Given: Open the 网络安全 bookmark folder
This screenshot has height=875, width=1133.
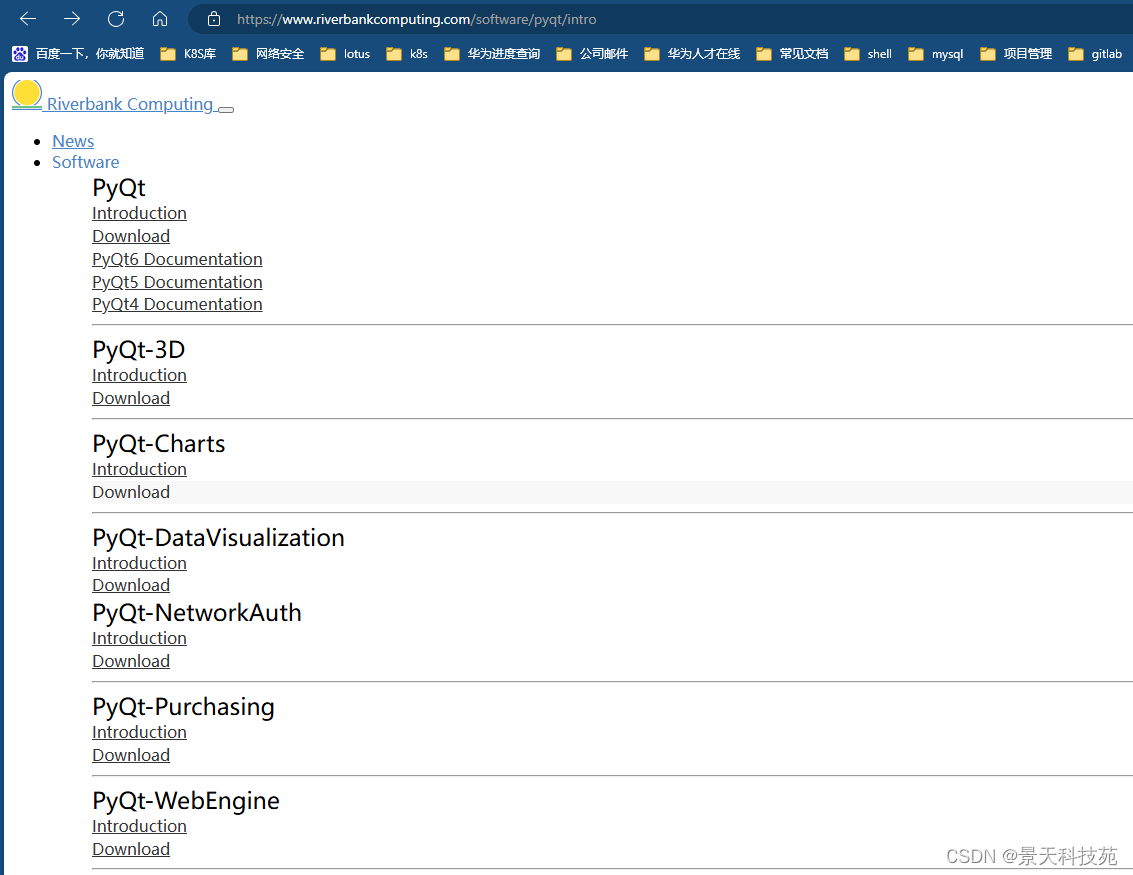Looking at the screenshot, I should coord(268,53).
